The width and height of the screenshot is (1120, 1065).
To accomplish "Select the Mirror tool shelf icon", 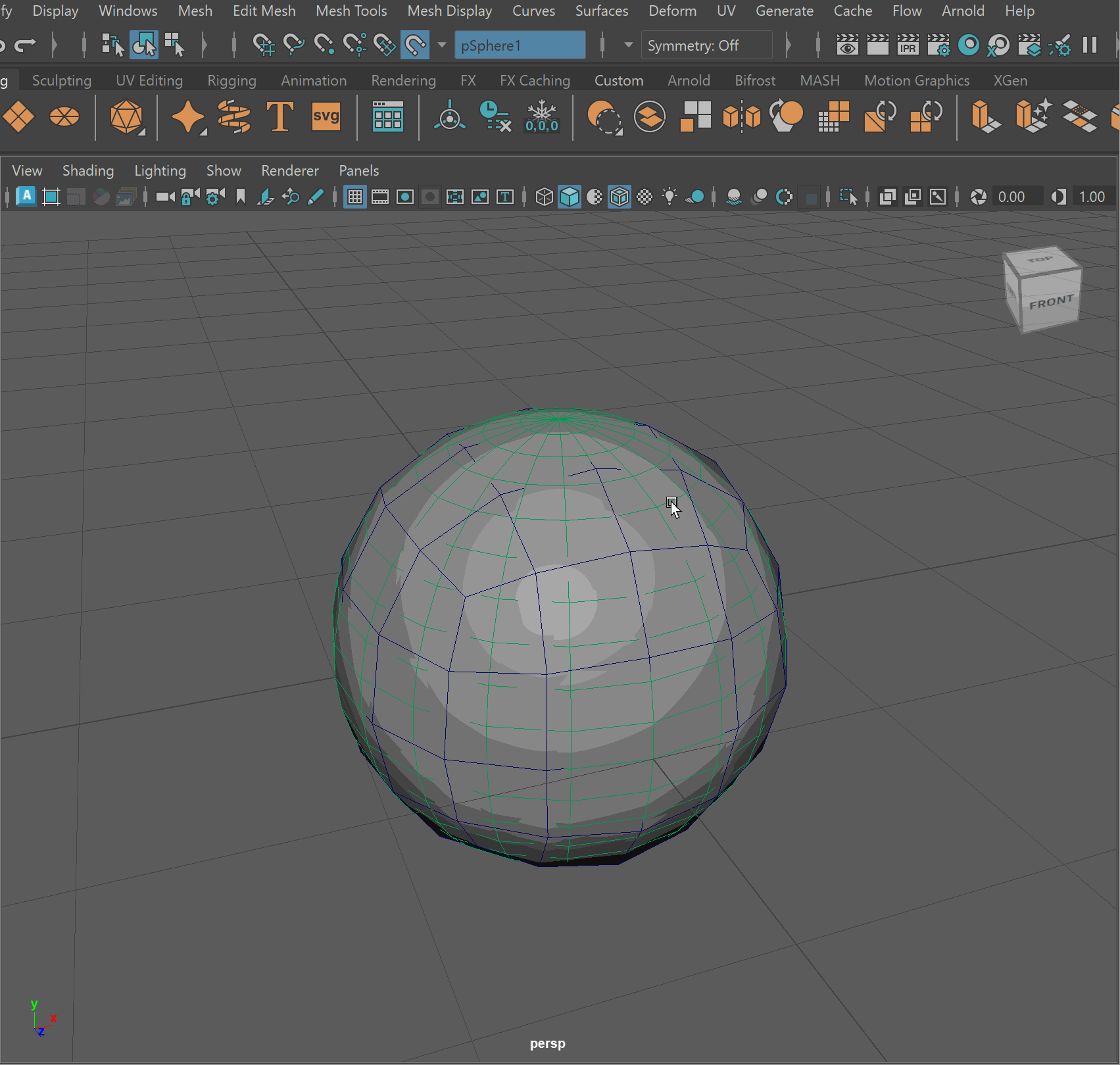I will [741, 117].
